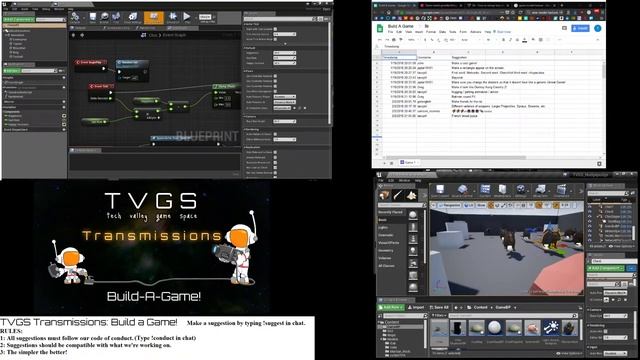Viewport: 640px width, 360px height.
Task: Open Insert menu in Google Sheets
Action: point(419,32)
